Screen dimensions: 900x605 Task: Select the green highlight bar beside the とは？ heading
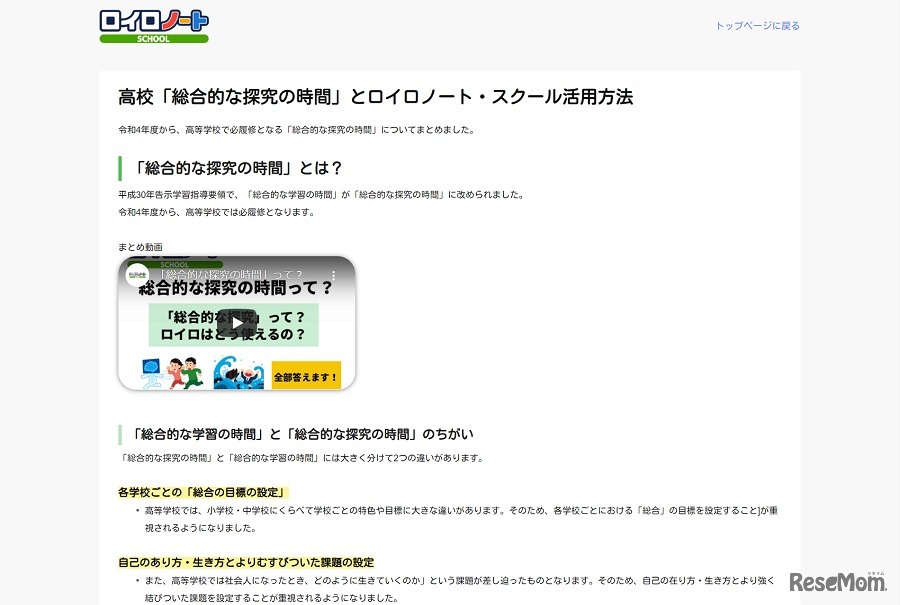tap(120, 167)
